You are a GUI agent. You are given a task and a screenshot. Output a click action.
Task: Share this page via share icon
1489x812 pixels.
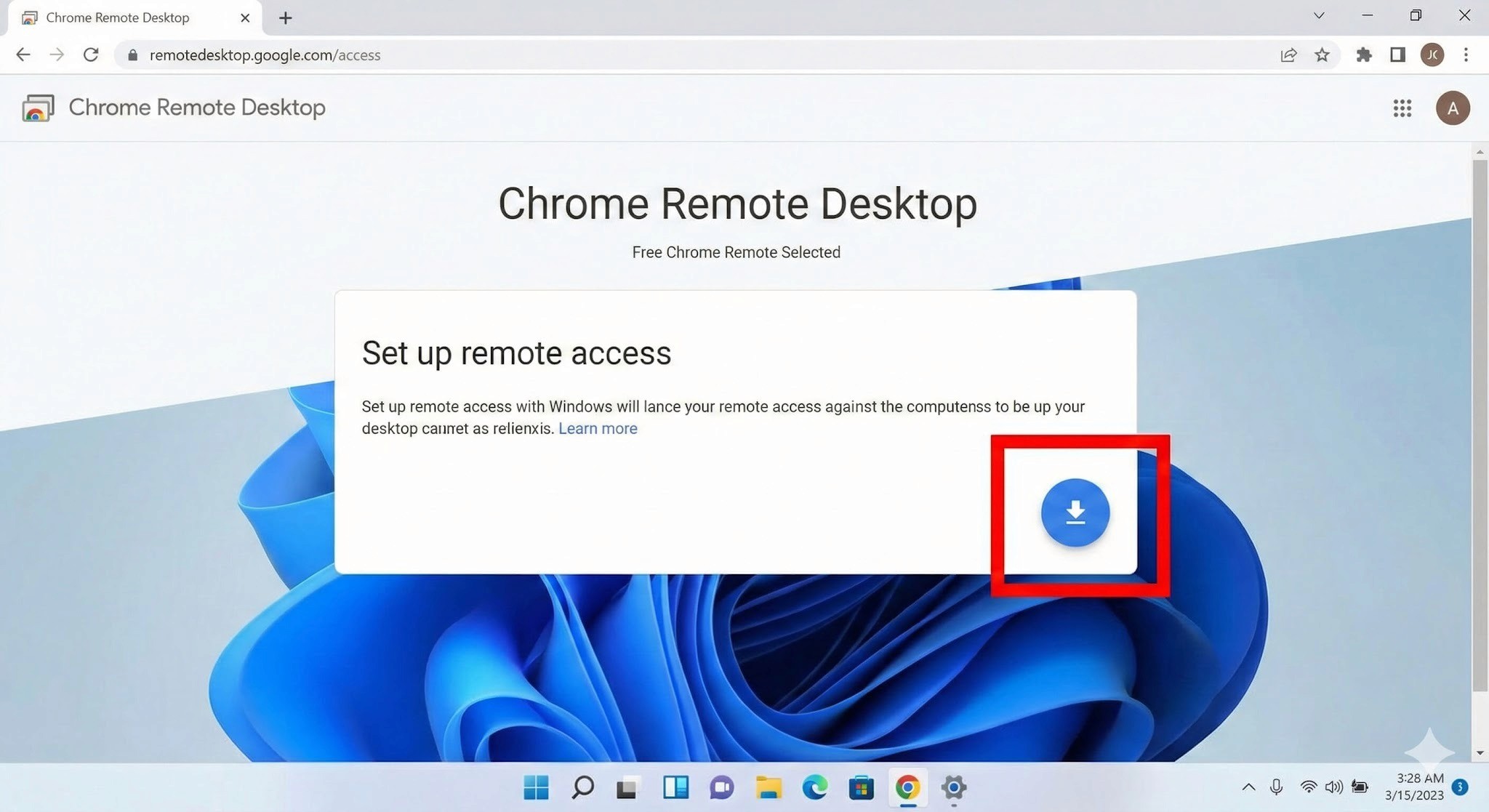pos(1288,55)
